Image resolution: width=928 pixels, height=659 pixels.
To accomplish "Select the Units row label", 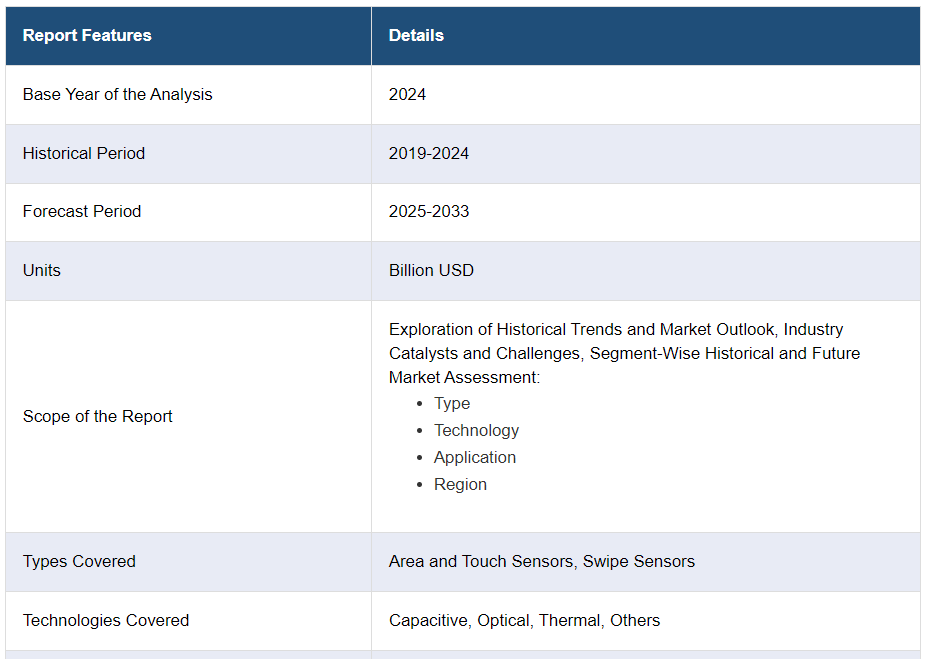I will pyautogui.click(x=42, y=271).
